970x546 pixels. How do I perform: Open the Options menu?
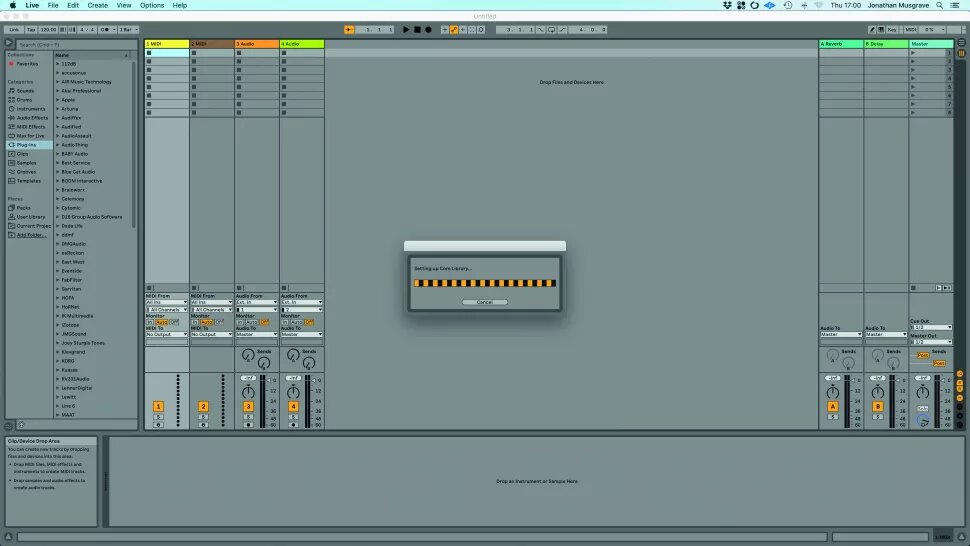pos(152,5)
